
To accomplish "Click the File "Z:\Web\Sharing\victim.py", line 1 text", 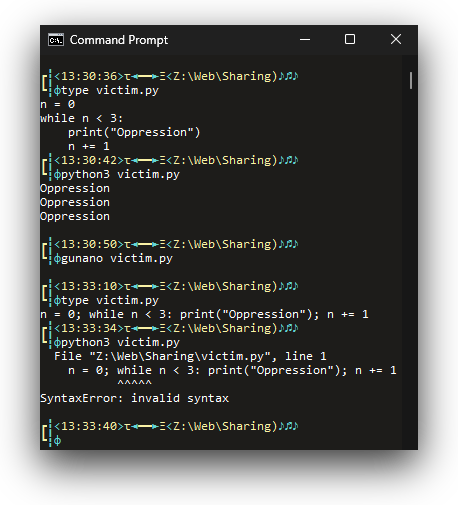I will [x=190, y=356].
